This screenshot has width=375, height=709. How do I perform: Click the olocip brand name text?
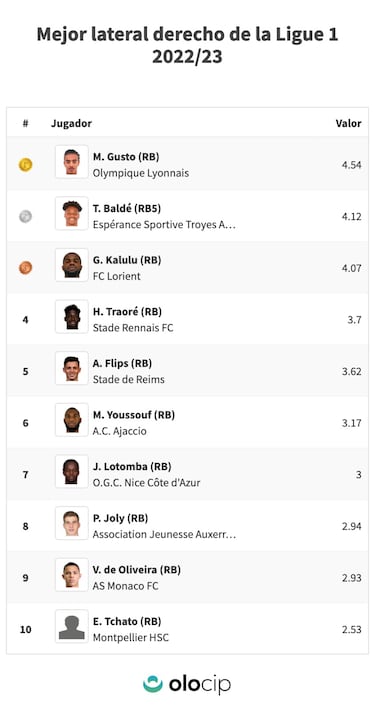[x=200, y=685]
